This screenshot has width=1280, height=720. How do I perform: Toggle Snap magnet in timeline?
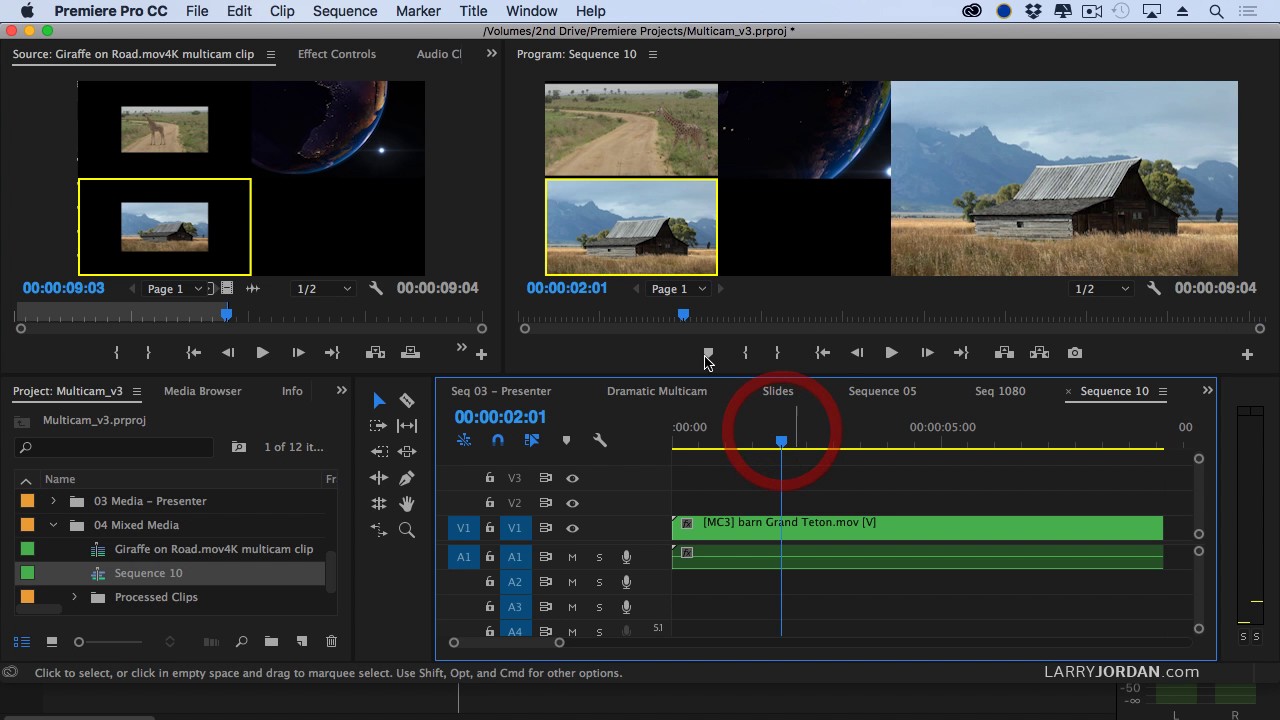point(498,440)
